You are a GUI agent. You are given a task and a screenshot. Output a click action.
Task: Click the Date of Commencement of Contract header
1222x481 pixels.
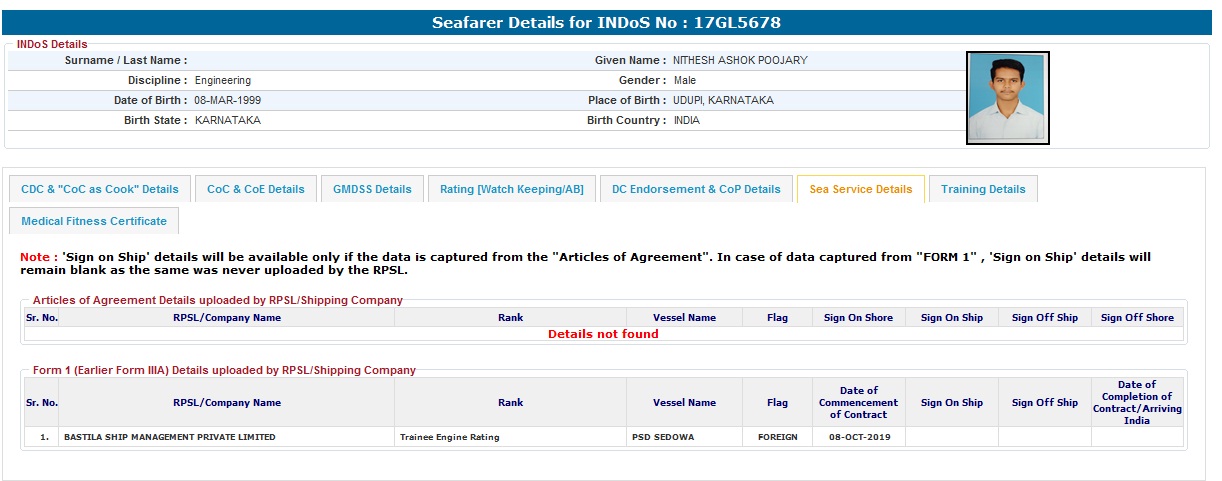click(858, 403)
